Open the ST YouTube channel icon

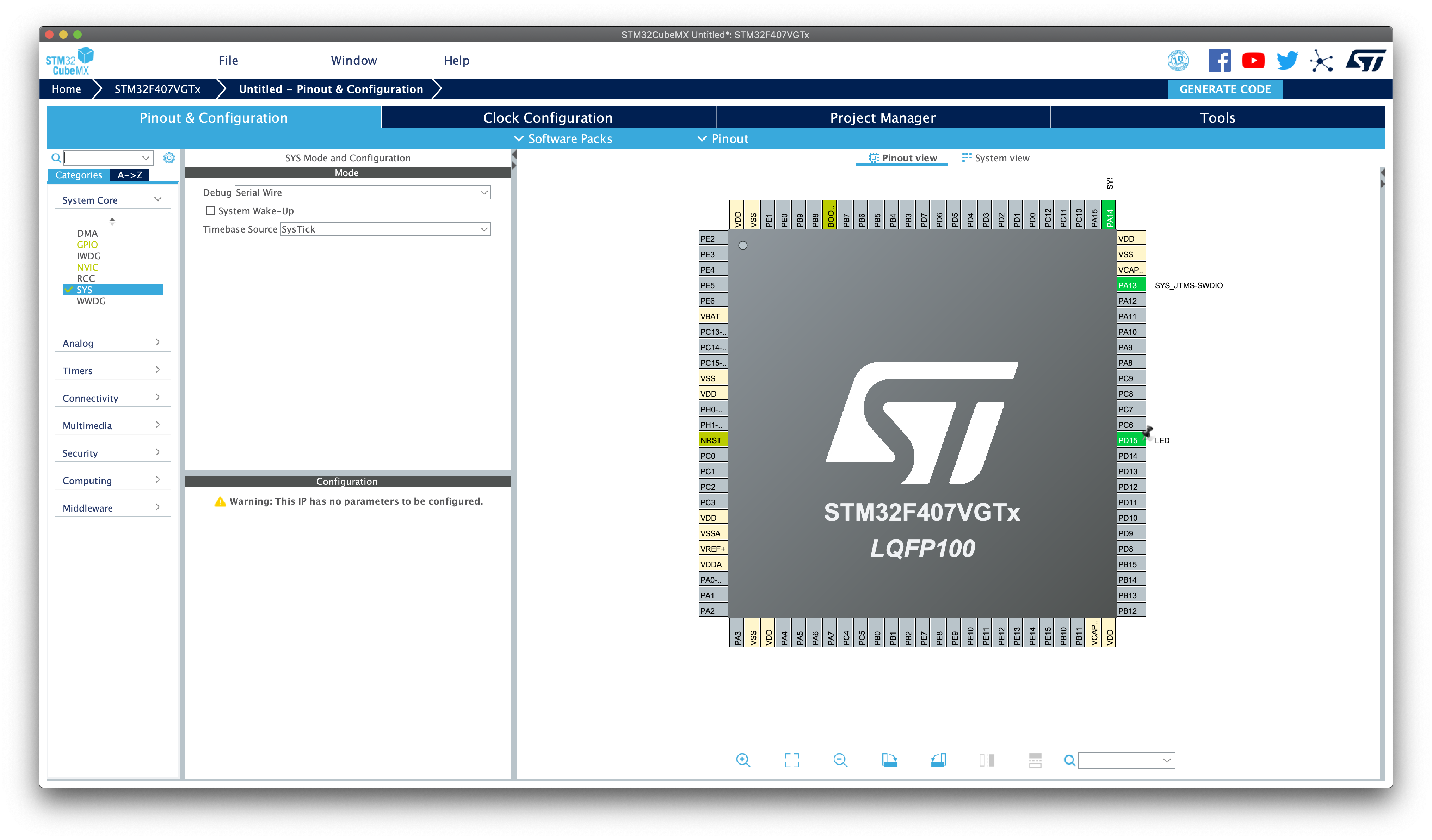pos(1253,61)
